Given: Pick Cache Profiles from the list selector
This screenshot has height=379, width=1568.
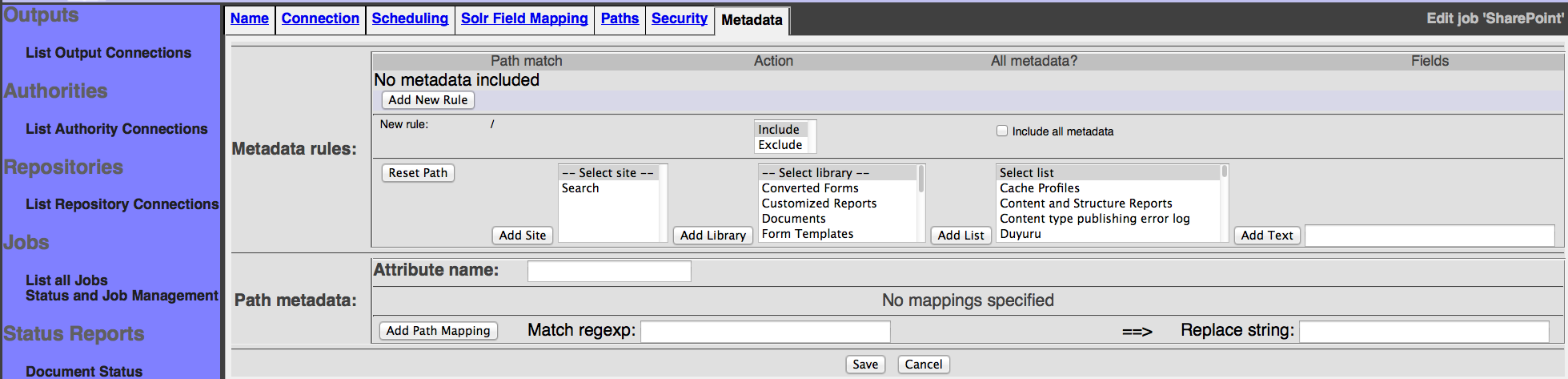Looking at the screenshot, I should click(1039, 188).
